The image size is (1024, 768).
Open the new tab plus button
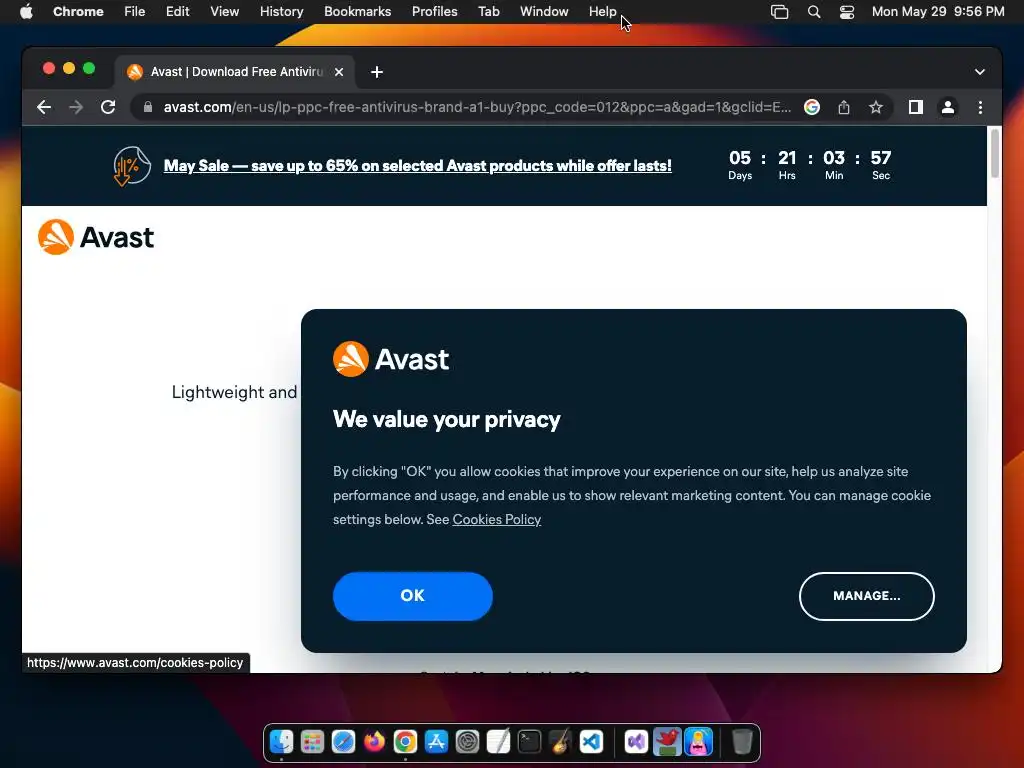(377, 72)
